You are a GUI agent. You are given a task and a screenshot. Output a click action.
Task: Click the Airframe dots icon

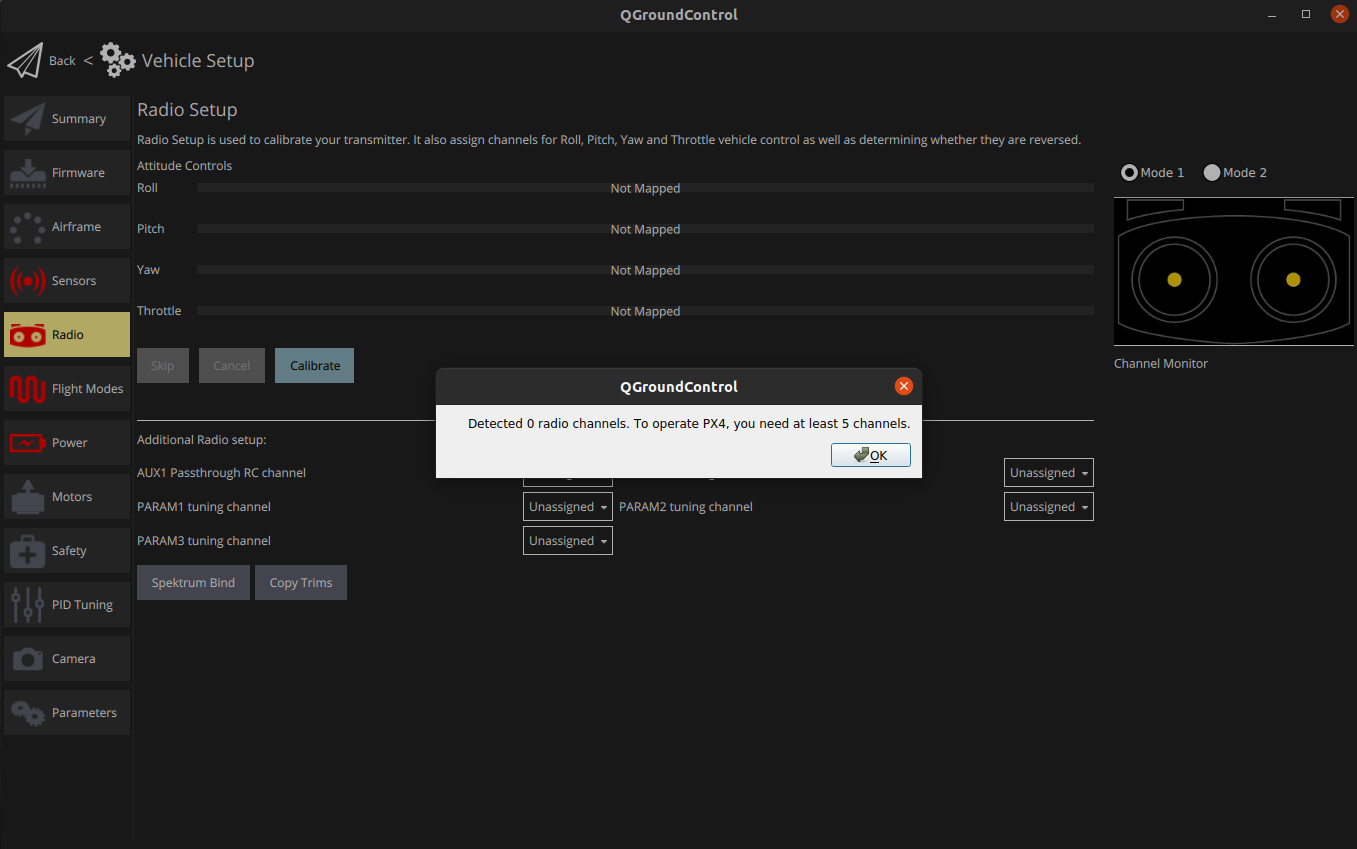point(27,227)
